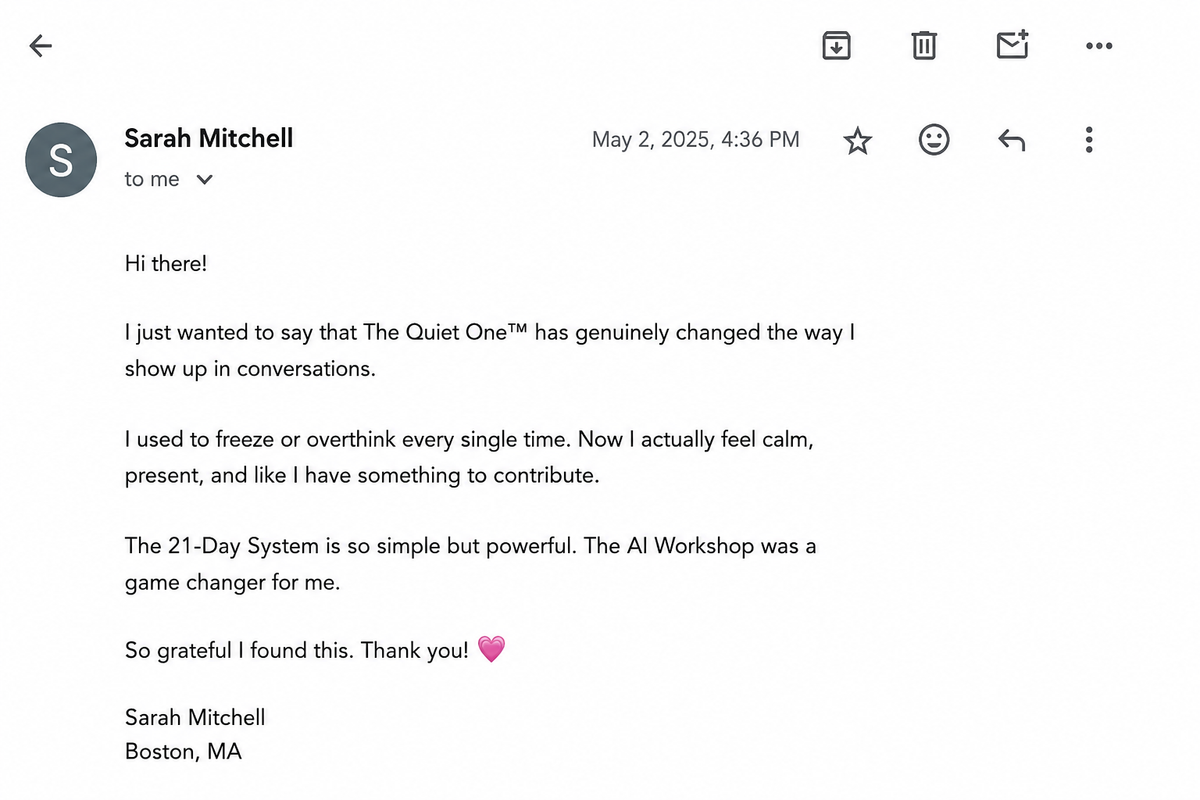Click the May 2, 2025 timestamp
This screenshot has height=800, width=1200.
pos(696,140)
